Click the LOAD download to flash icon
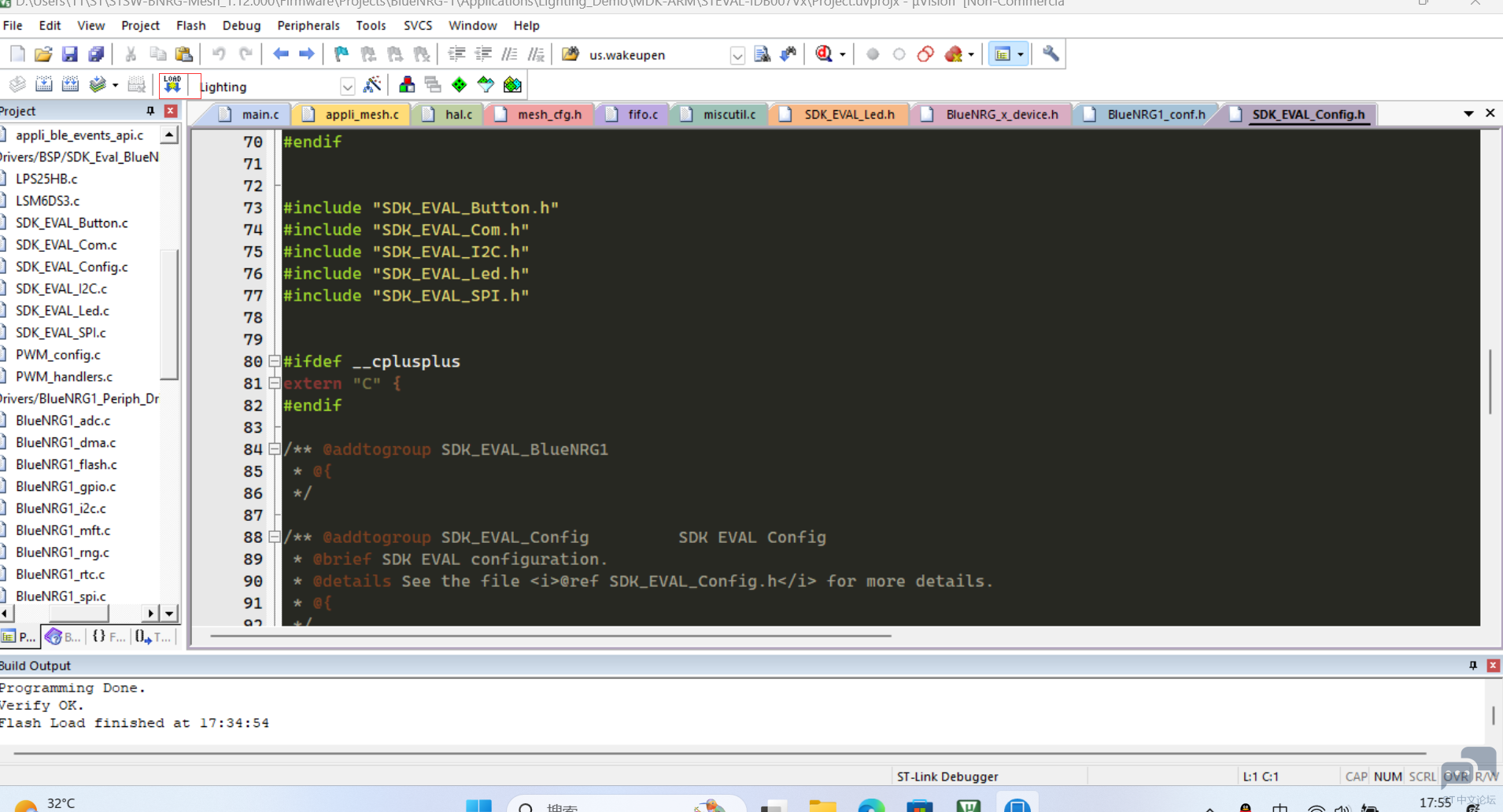This screenshot has height=812, width=1503. [x=172, y=84]
